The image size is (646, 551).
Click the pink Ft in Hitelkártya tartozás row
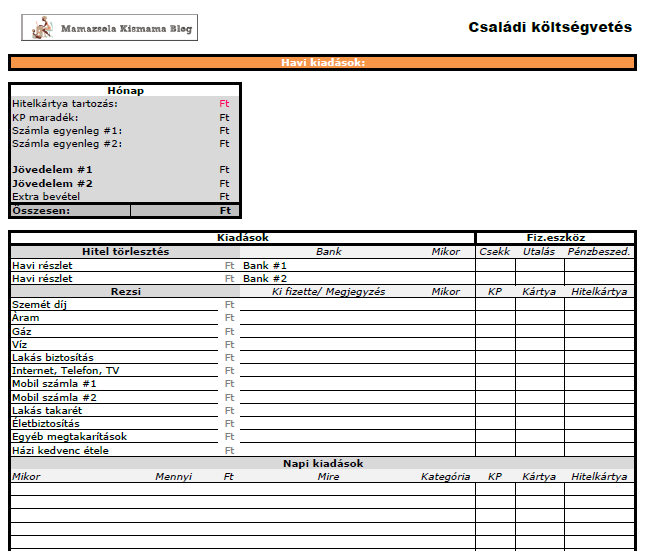[224, 104]
